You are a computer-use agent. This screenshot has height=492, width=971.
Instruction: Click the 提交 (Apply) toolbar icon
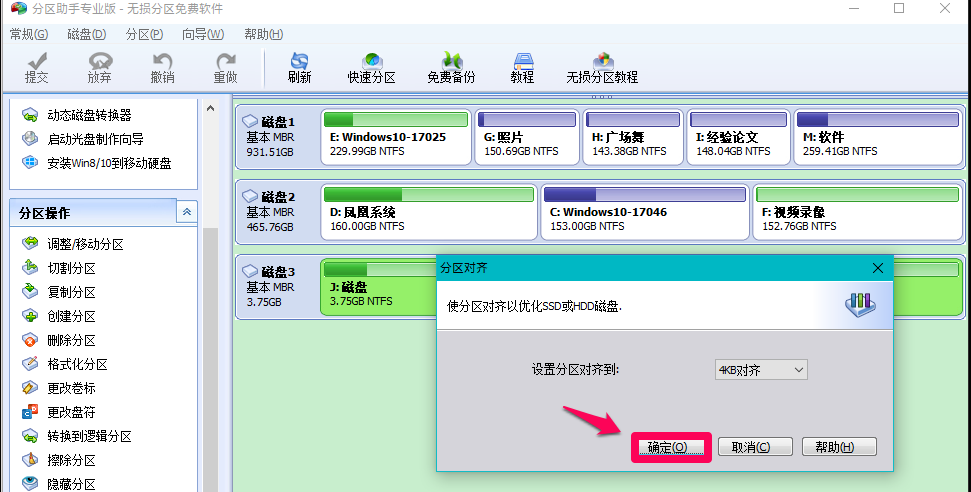coord(36,67)
